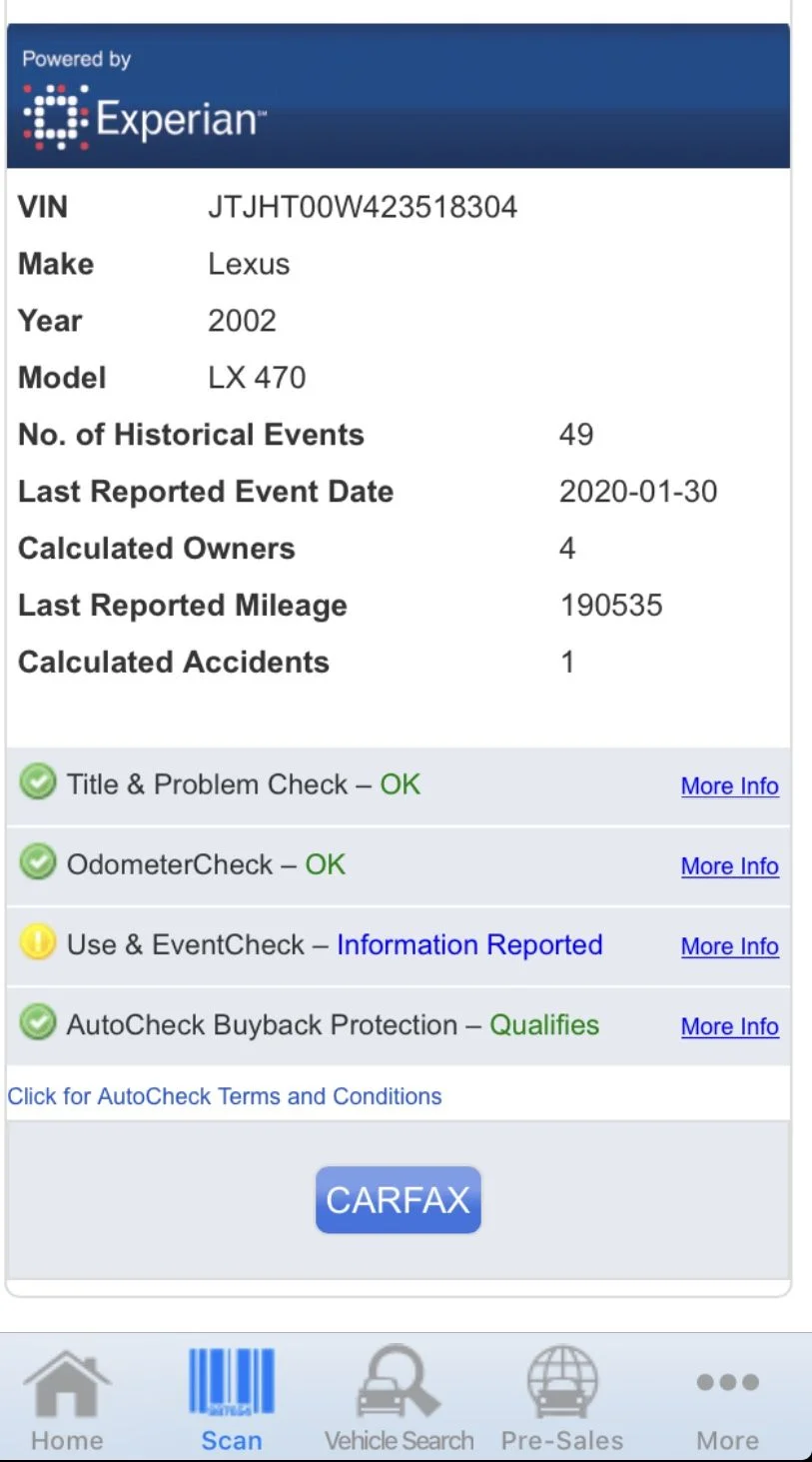The width and height of the screenshot is (812, 1462).
Task: Open the More tab label
Action: pyautogui.click(x=728, y=1440)
